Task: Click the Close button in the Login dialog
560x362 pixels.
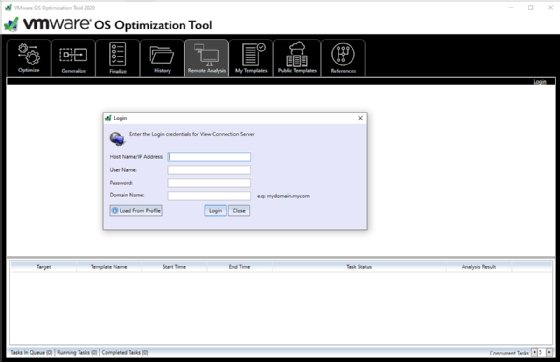Action: point(239,211)
